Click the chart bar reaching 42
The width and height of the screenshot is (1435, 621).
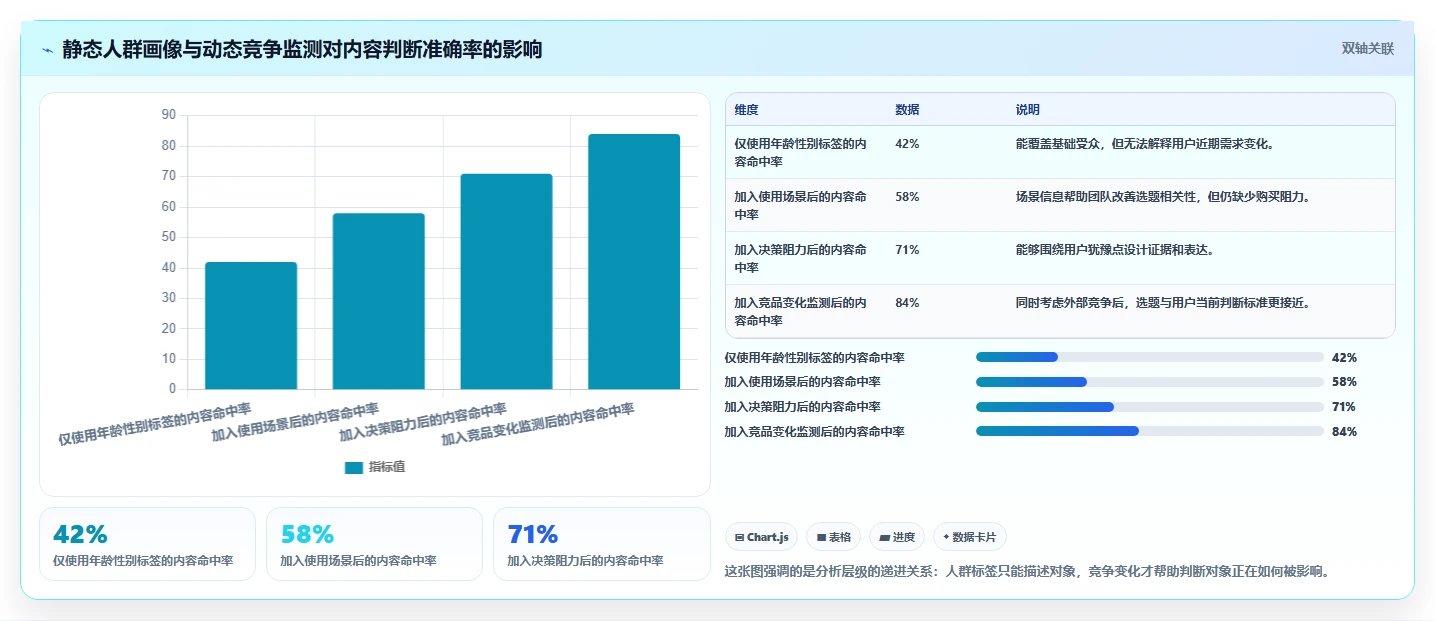coord(251,326)
